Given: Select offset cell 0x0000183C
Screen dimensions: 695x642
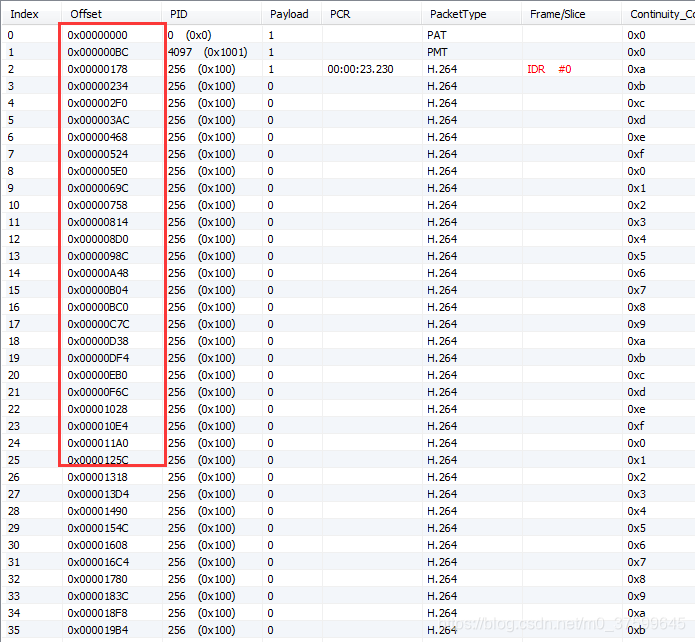Looking at the screenshot, I should (98, 596).
